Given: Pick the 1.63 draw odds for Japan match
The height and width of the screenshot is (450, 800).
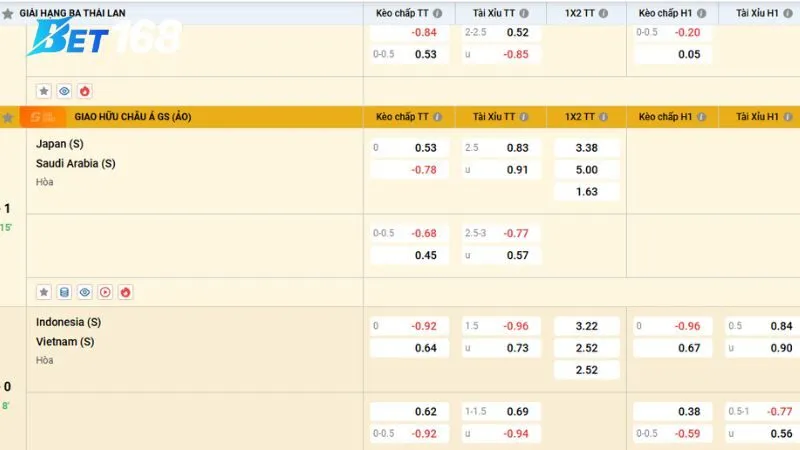Looking at the screenshot, I should tap(586, 191).
